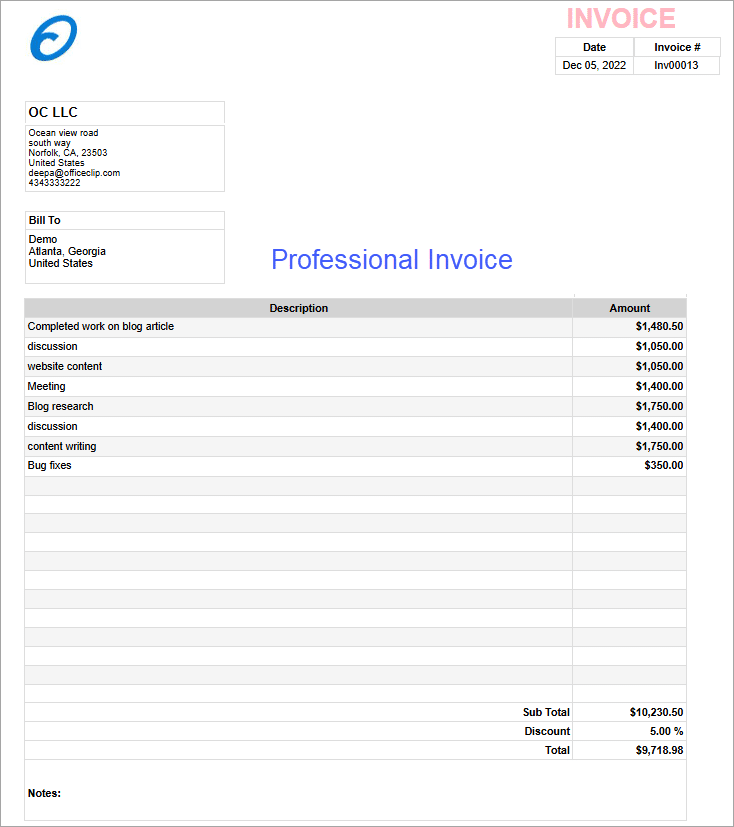Select the Date header cell
Screen dimensions: 734x827
(x=594, y=47)
